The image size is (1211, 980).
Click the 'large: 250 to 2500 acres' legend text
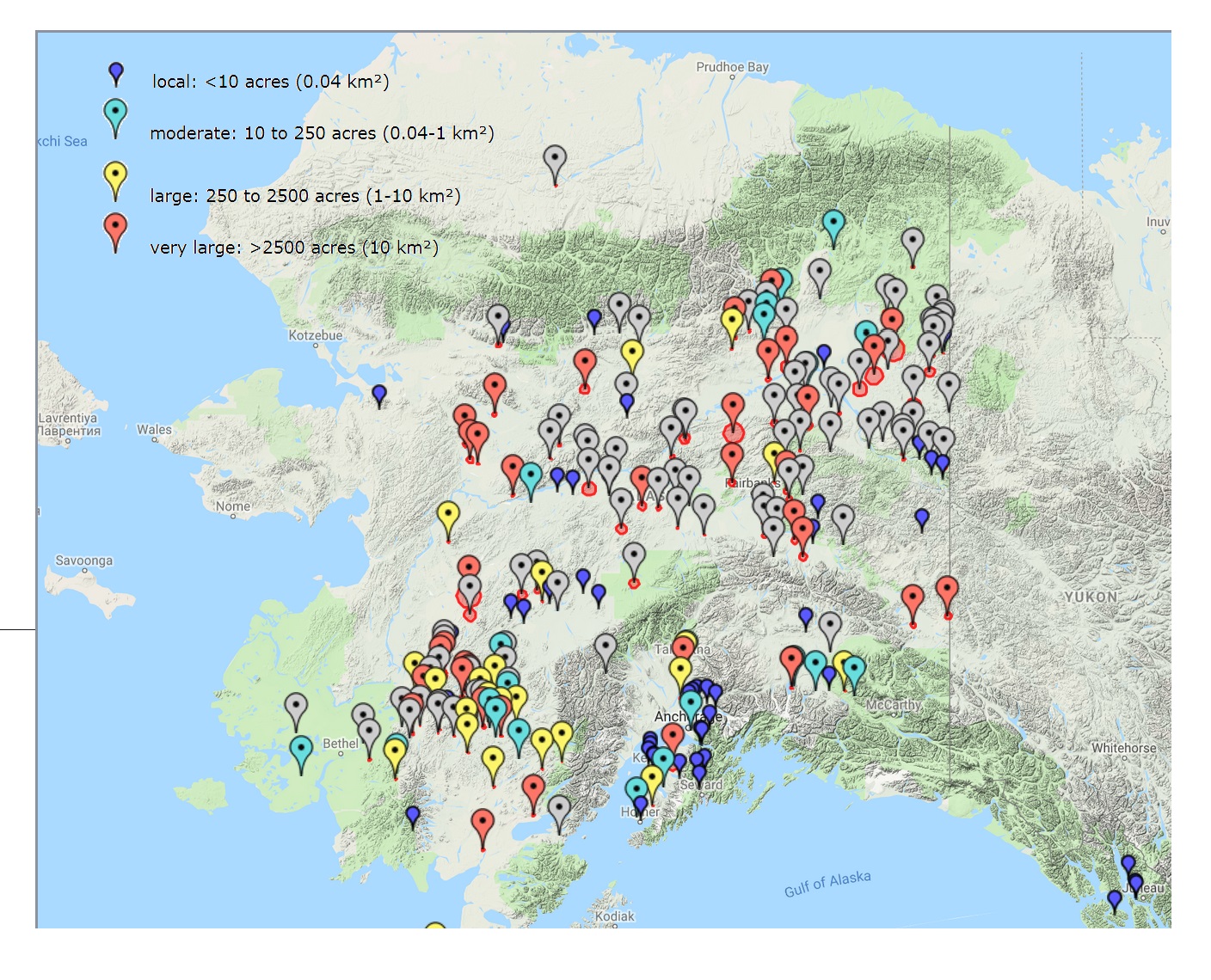(x=305, y=196)
